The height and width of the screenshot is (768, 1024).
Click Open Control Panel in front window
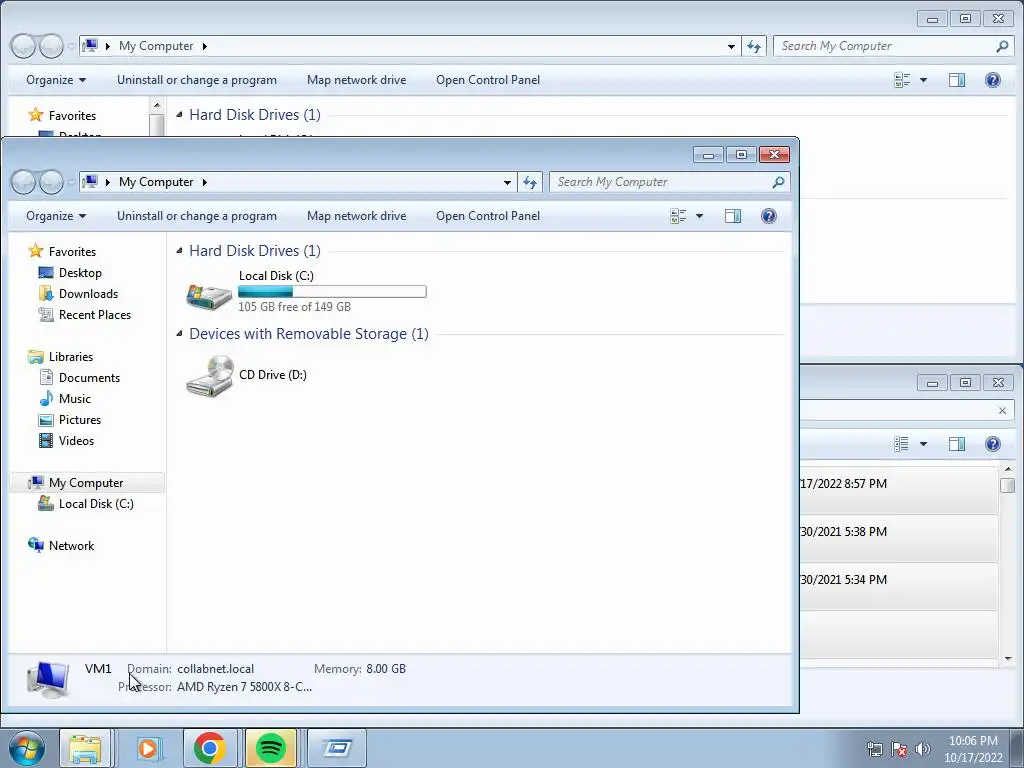point(488,216)
